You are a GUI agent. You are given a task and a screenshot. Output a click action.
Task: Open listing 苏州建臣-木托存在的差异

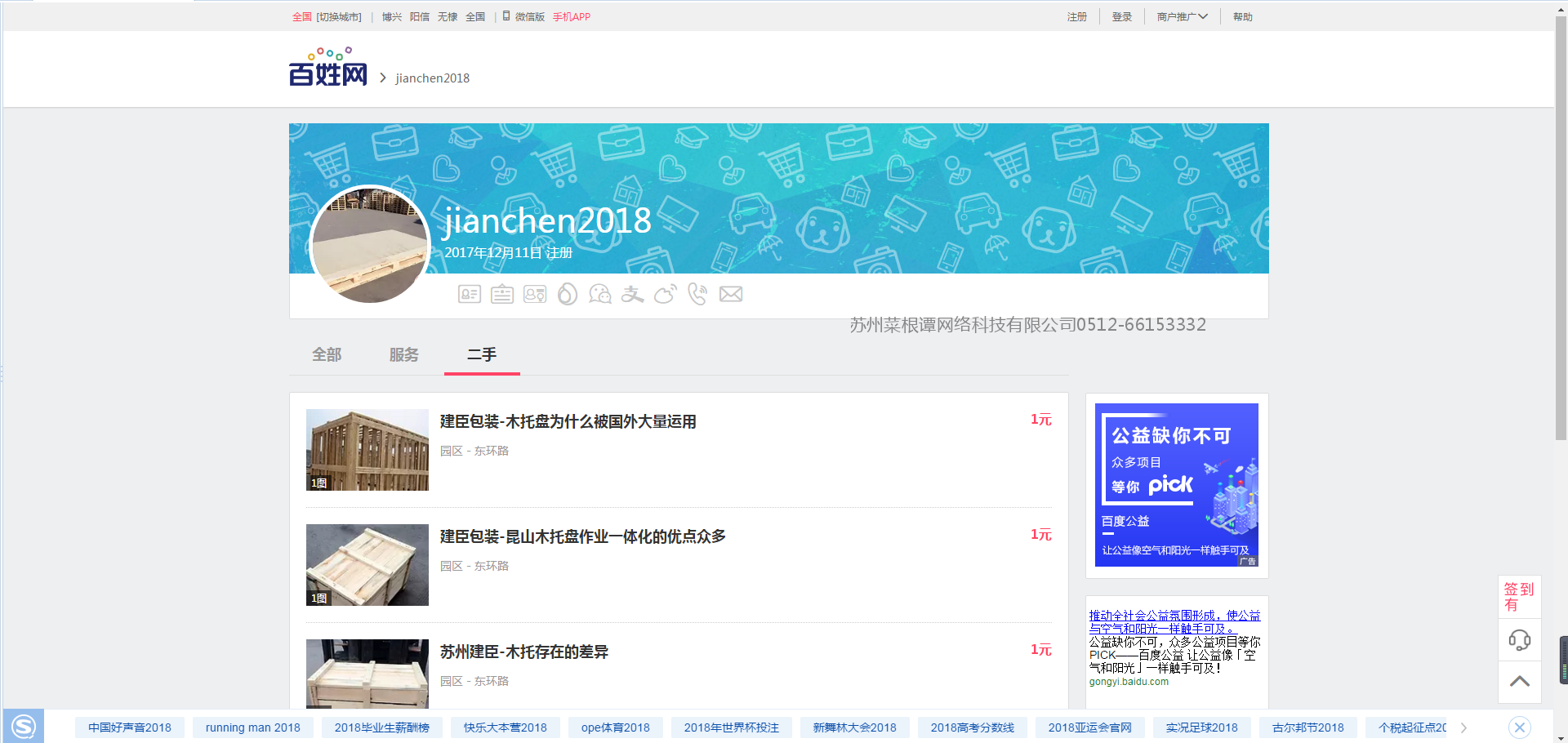[x=524, y=652]
